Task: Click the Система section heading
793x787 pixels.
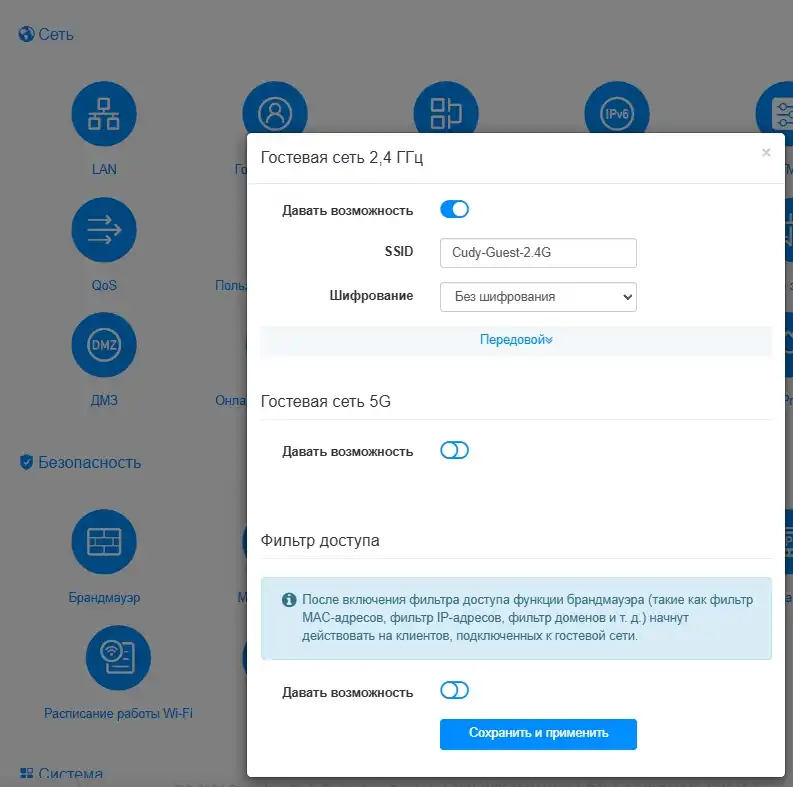Action: tap(70, 774)
